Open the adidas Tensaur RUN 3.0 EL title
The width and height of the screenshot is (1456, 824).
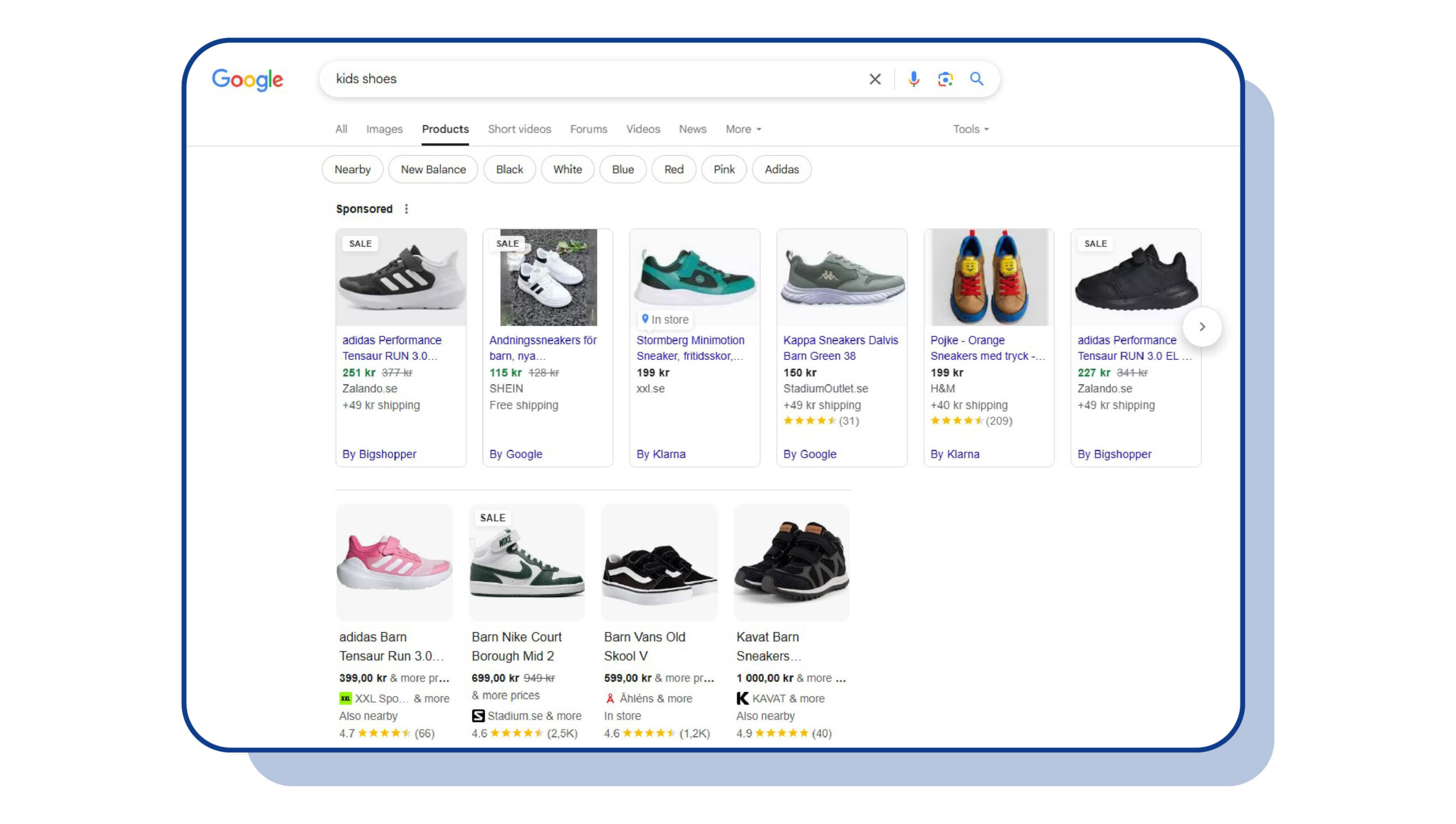[1134, 348]
